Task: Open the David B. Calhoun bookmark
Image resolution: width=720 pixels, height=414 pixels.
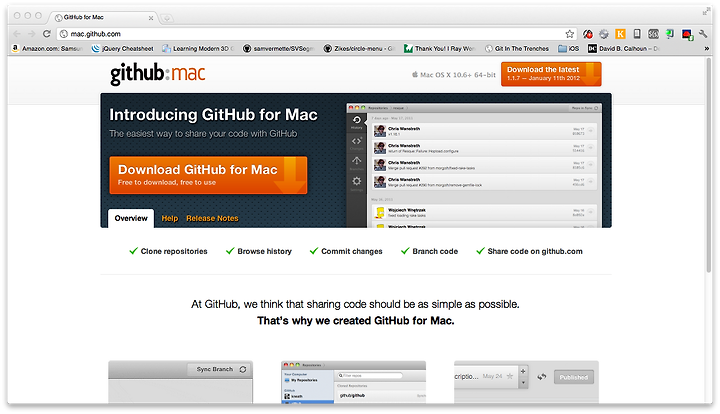Action: 624,49
